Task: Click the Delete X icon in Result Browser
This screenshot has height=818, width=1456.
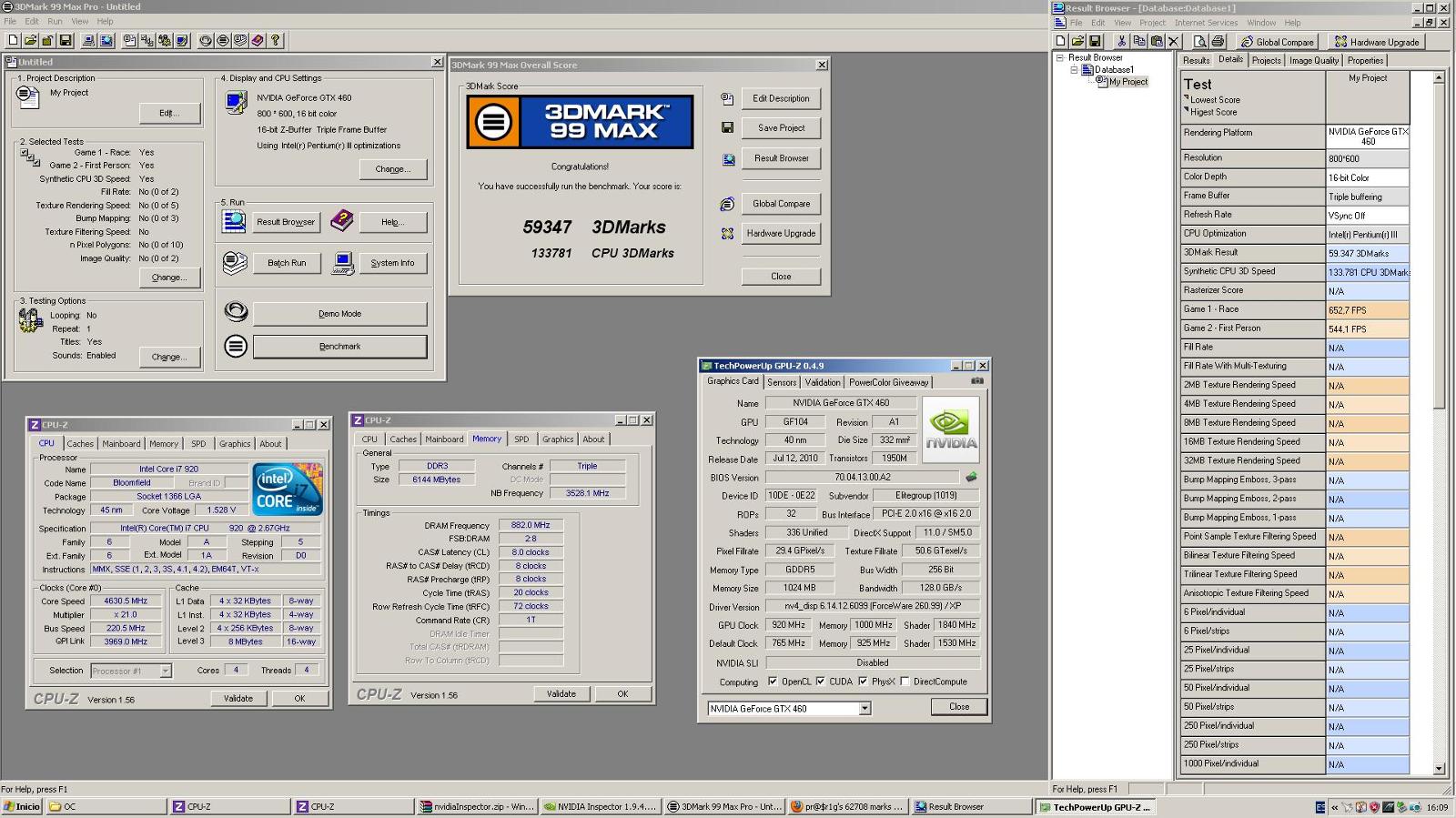Action: coord(1174,41)
